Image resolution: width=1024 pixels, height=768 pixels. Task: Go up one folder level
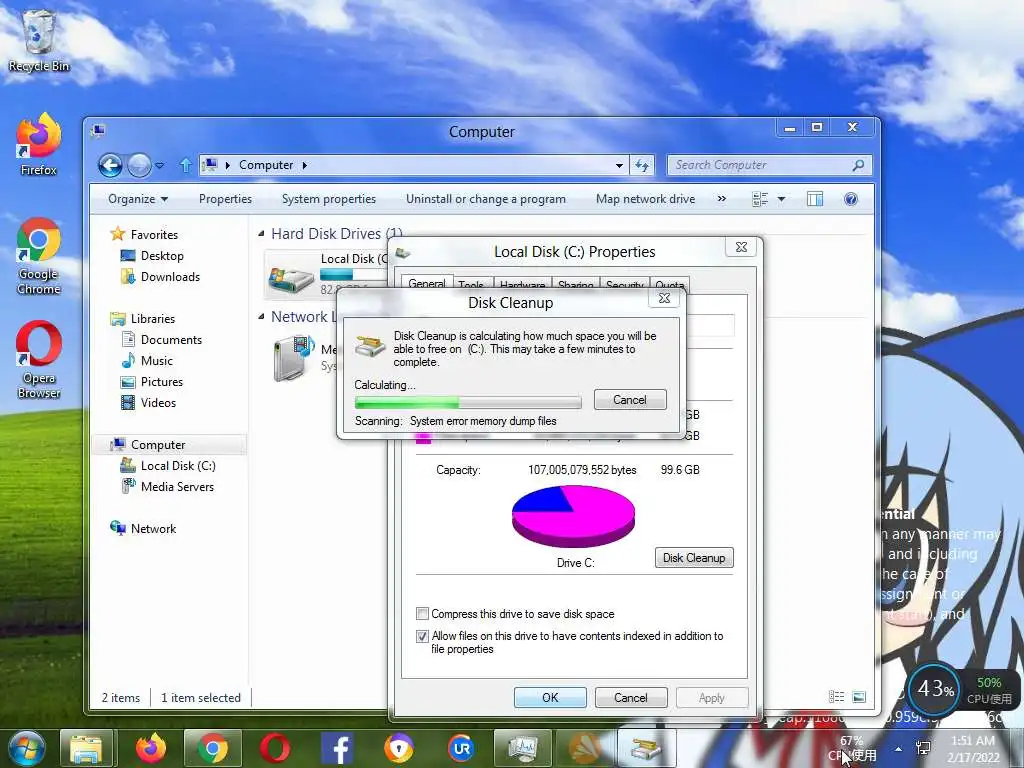(186, 165)
